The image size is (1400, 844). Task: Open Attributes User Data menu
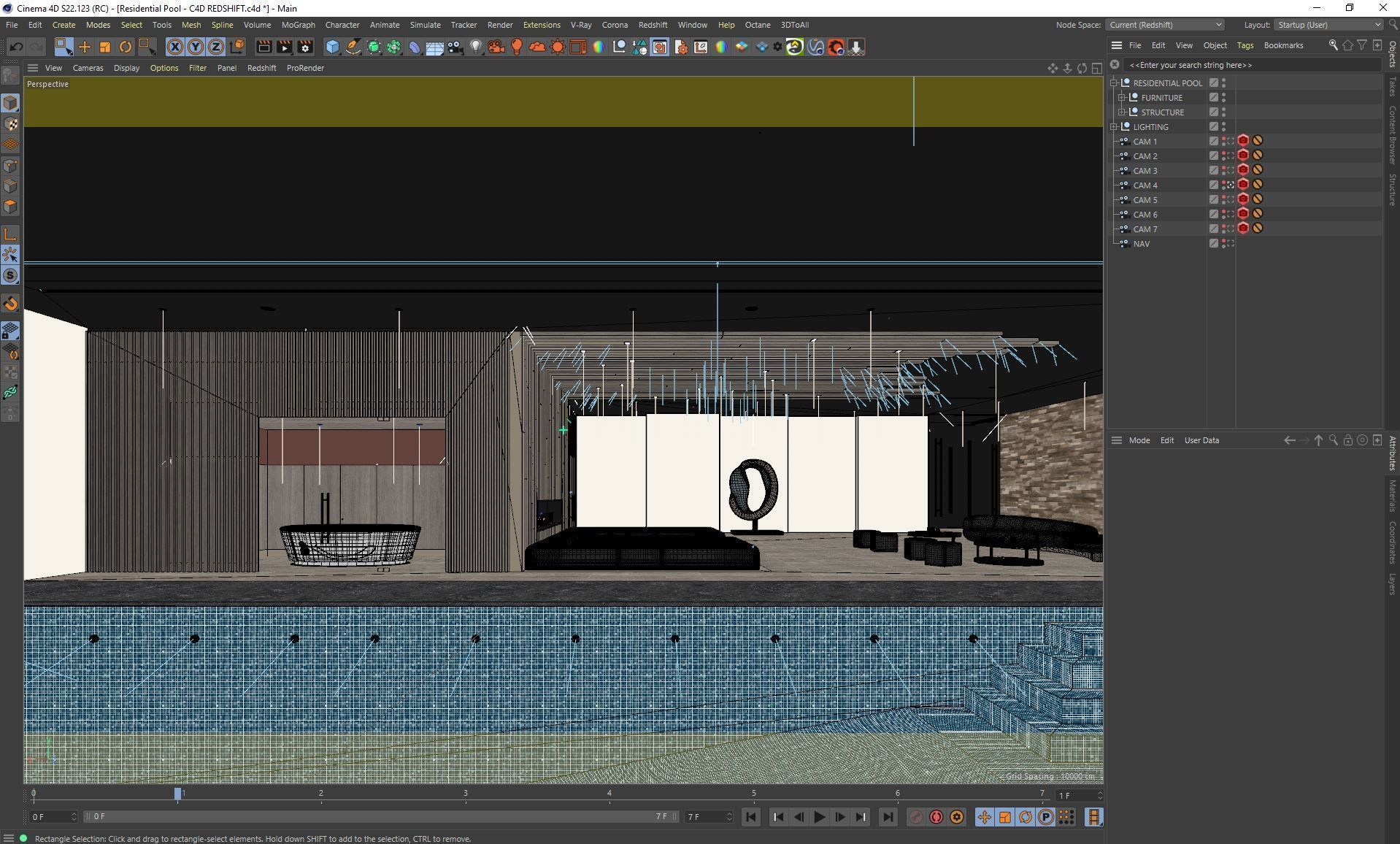point(1201,440)
